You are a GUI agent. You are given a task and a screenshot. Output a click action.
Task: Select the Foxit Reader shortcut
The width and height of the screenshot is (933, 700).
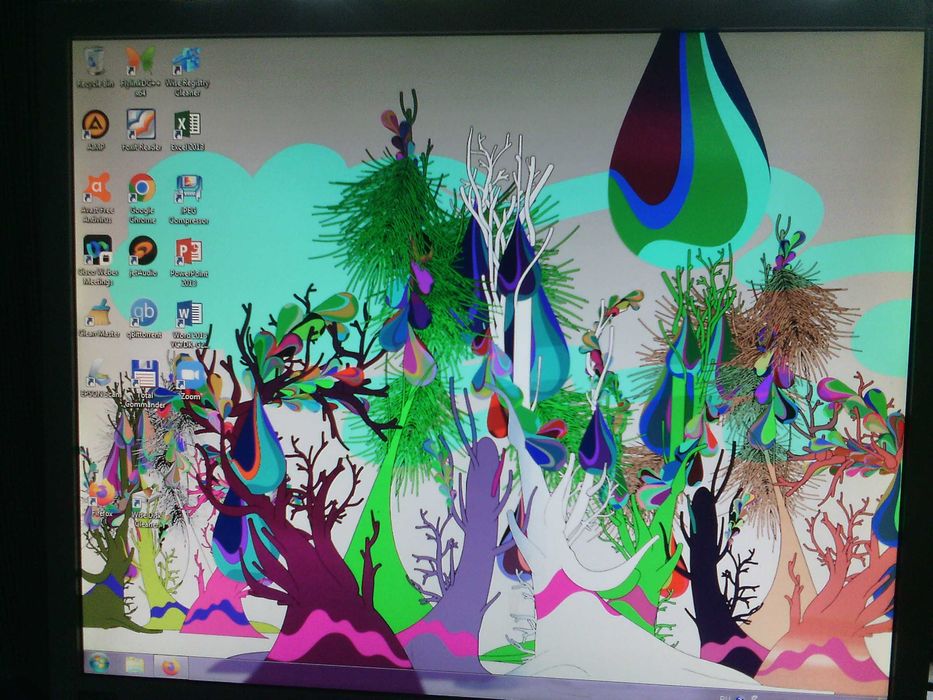pos(142,129)
